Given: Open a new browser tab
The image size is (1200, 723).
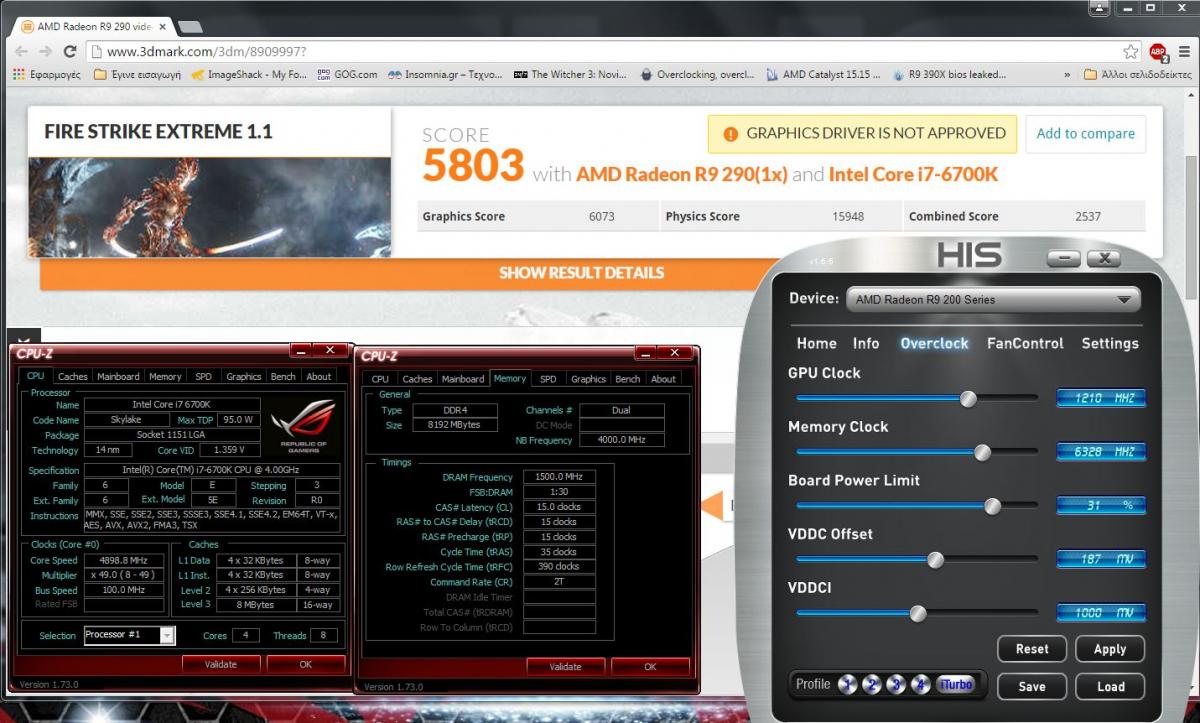Looking at the screenshot, I should [189, 25].
